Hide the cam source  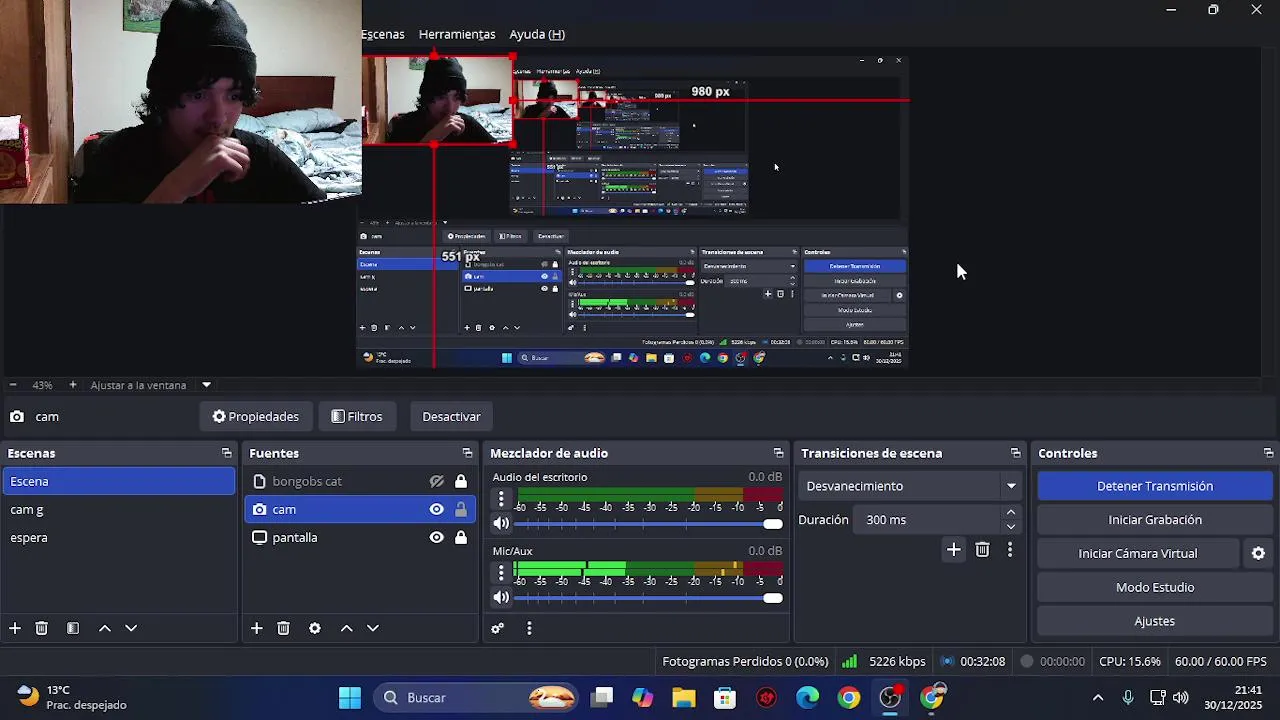point(436,509)
